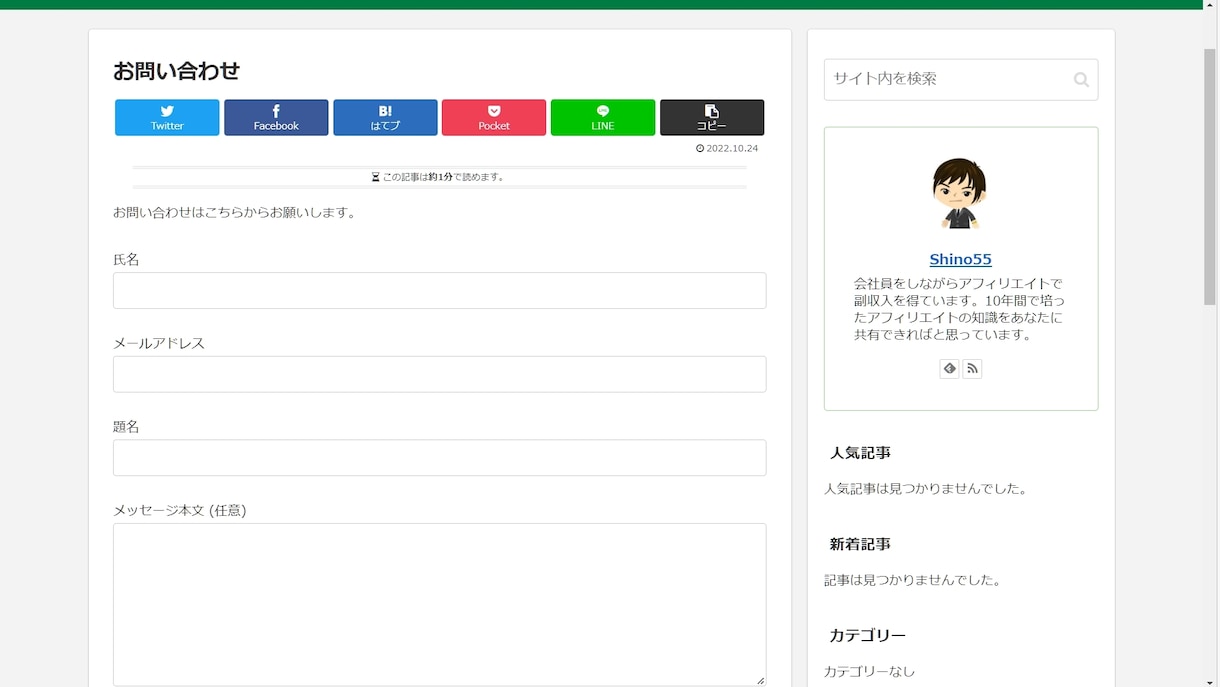Image resolution: width=1220 pixels, height=687 pixels.
Task: Click the 人気記事 sidebar heading
Action: click(x=860, y=453)
